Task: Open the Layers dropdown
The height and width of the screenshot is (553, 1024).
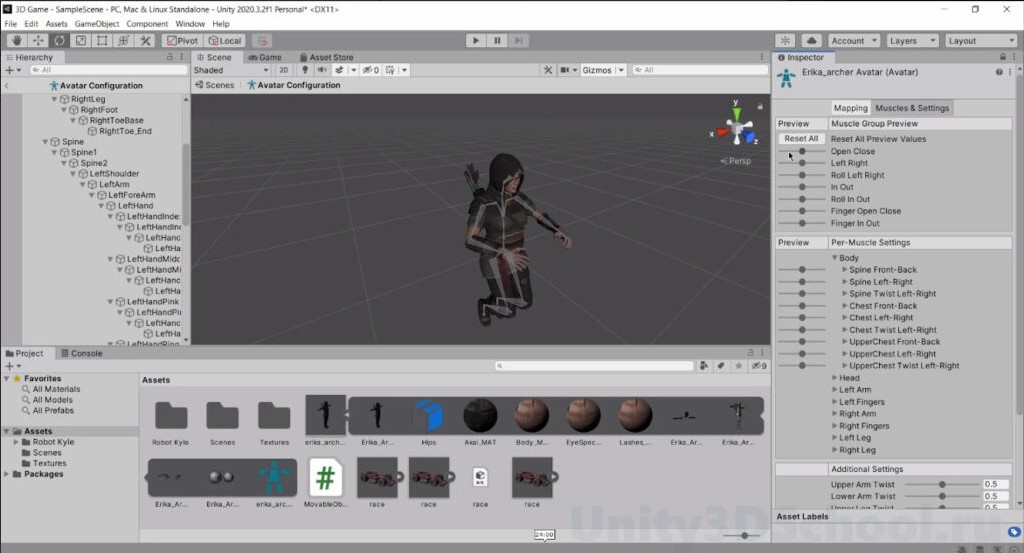Action: [912, 40]
